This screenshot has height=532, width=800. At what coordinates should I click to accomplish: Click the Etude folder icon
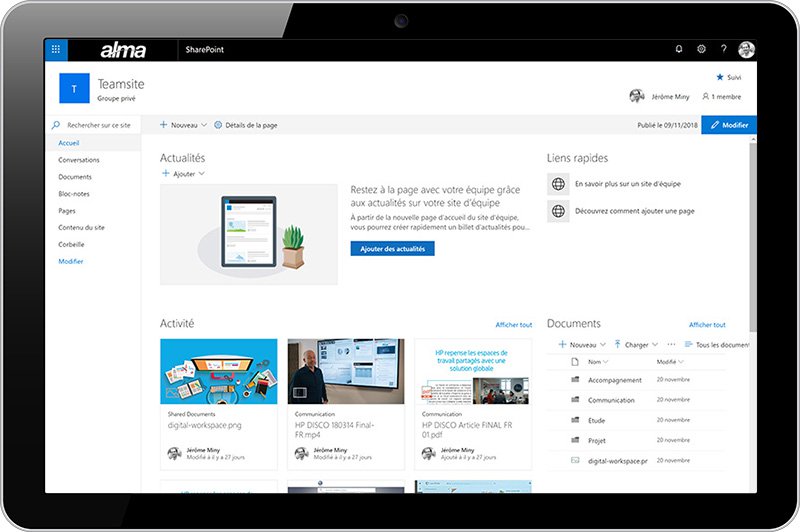point(575,420)
